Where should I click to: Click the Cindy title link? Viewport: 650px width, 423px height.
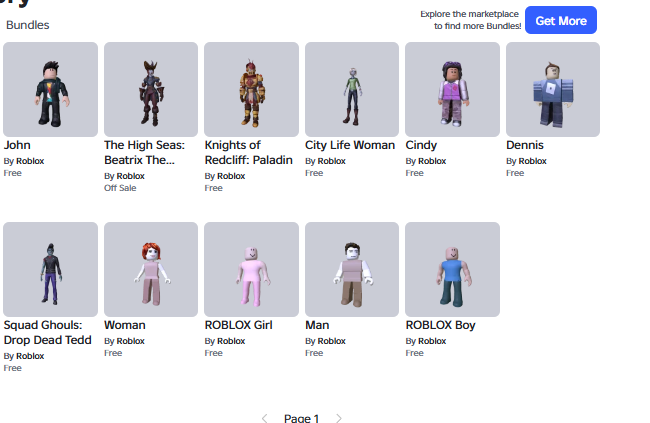[x=421, y=145]
